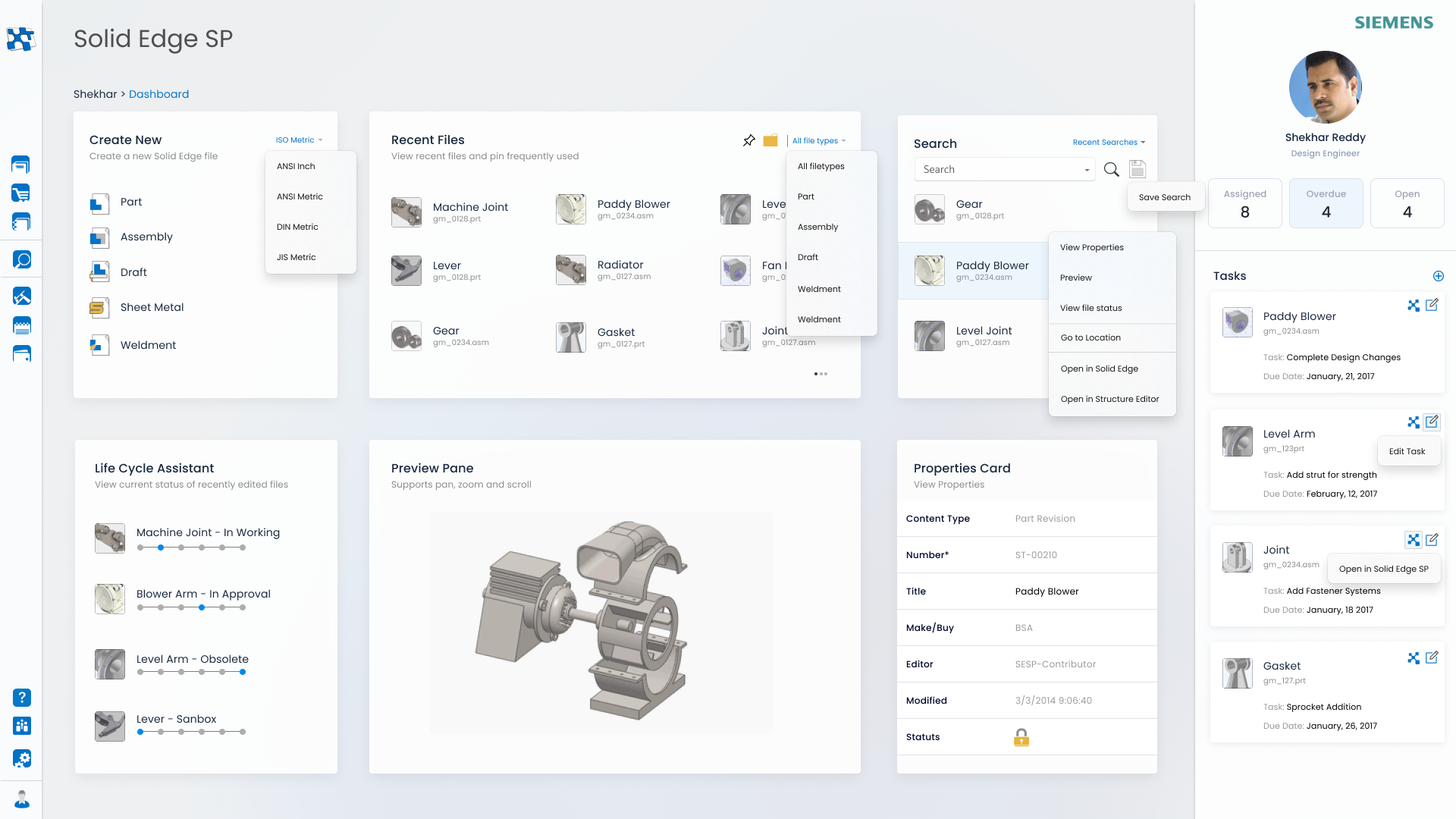The image size is (1456, 819).
Task: Click the Weldment file type icon
Action: point(99,345)
